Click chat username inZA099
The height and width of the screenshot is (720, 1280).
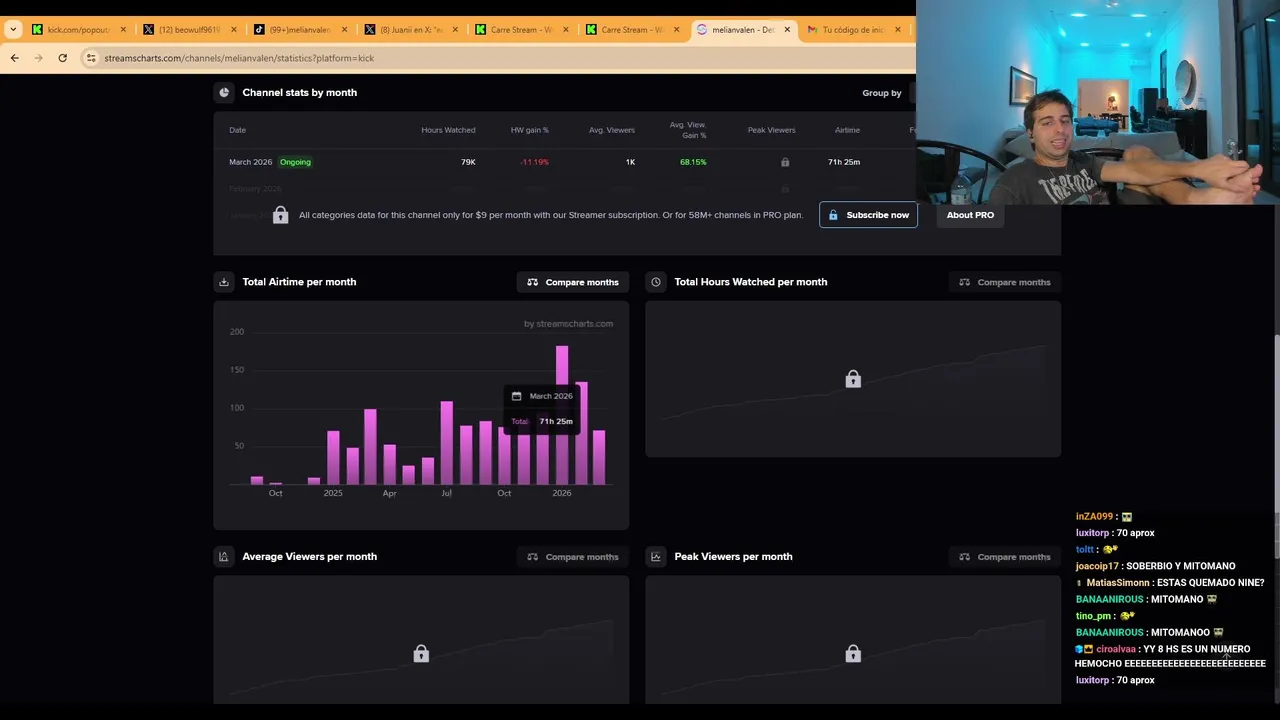tap(1094, 517)
